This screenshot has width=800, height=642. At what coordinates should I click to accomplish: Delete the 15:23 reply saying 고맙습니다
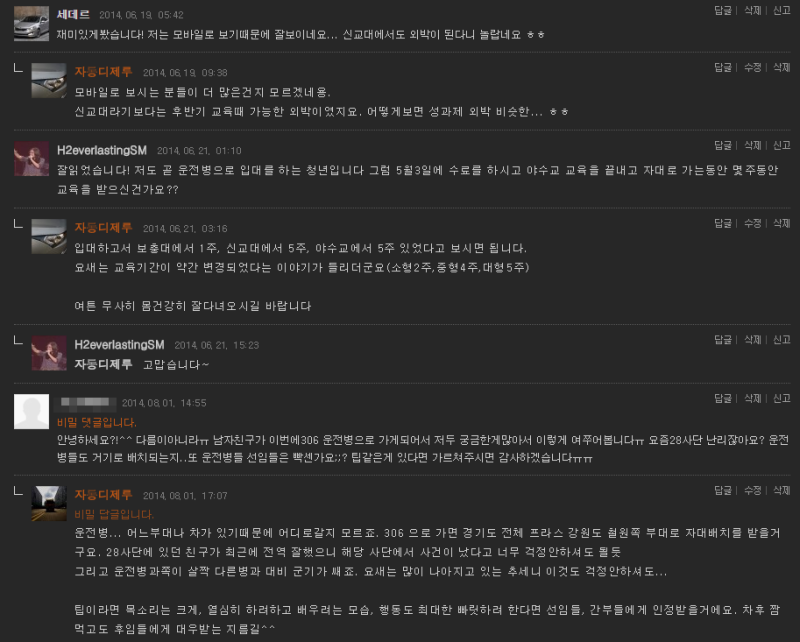(752, 340)
